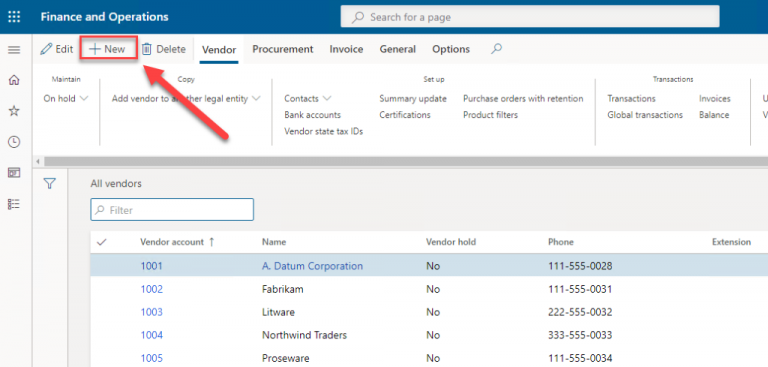Open Product filters
Screen dimensions: 768x367
point(490,115)
